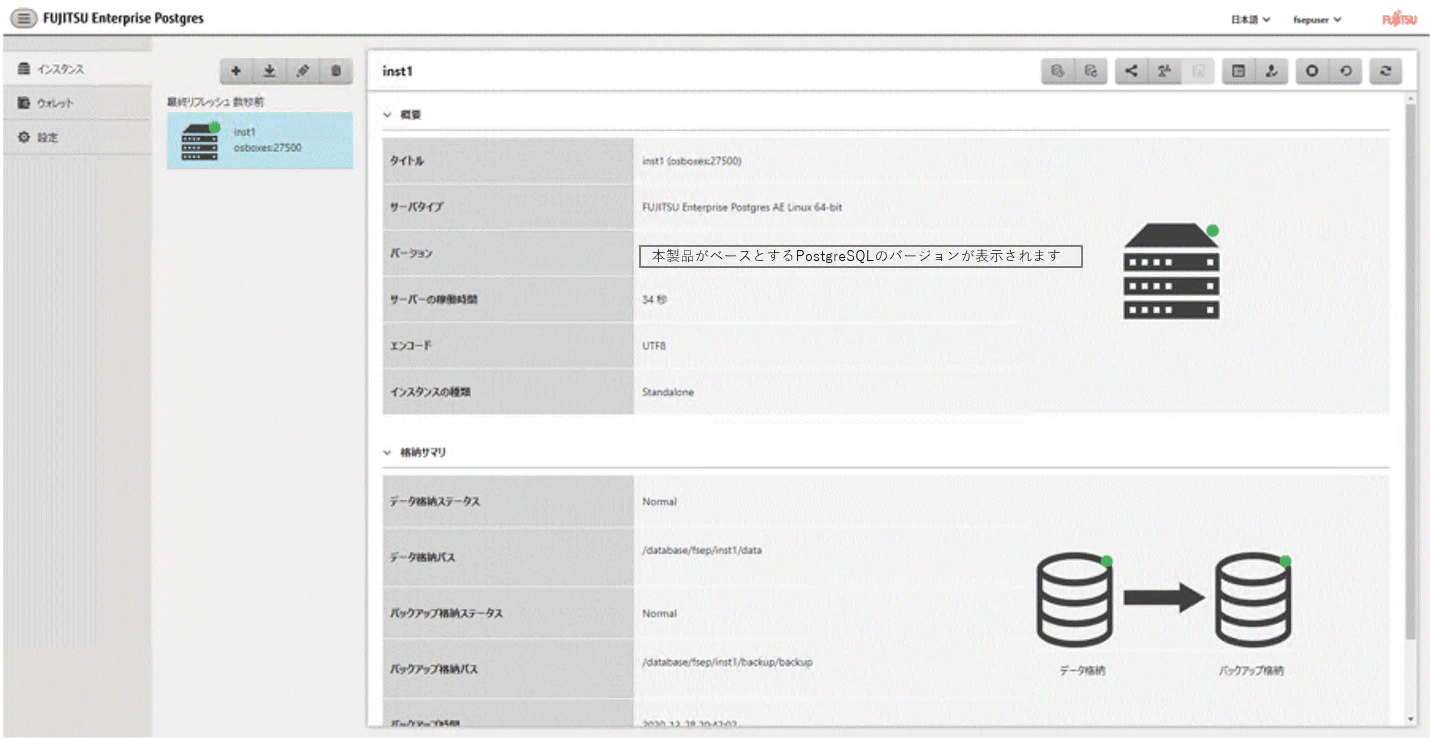Click the /database/fsep/inst1/backup/backup path
The width and height of the screenshot is (1430, 738).
coord(727,661)
